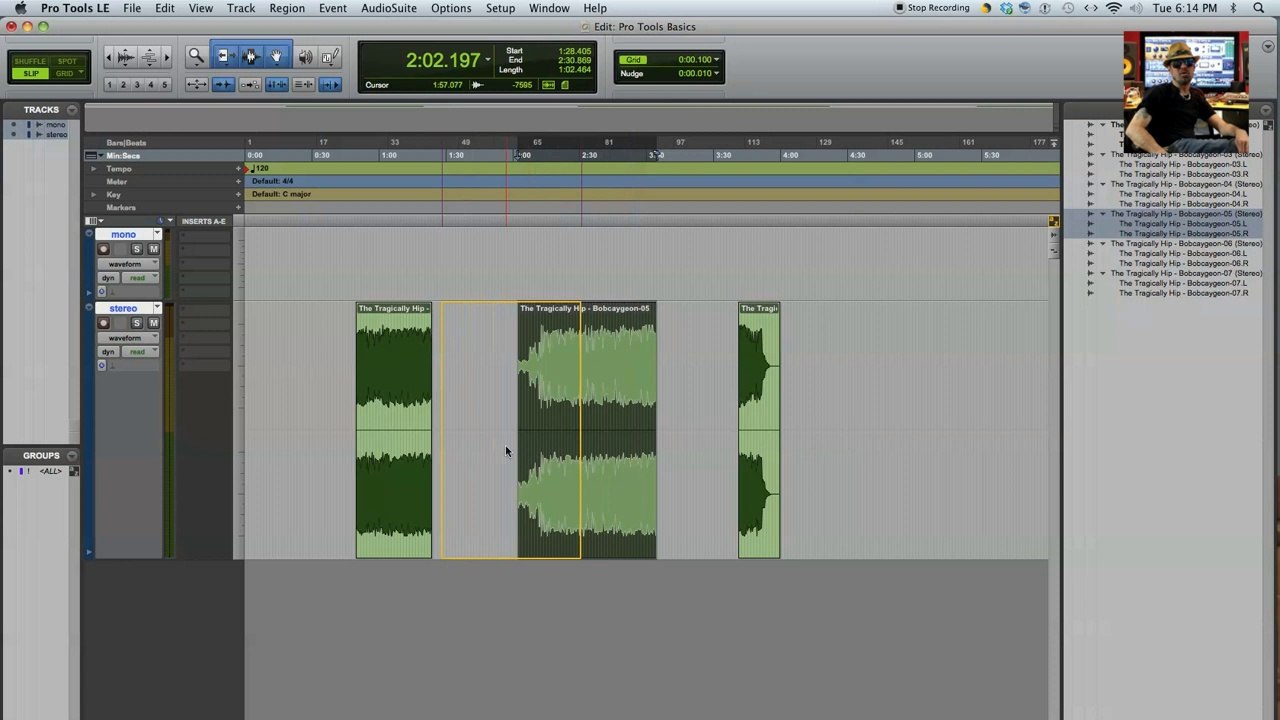This screenshot has width=1280, height=720.
Task: Open main counter format dropdown arrow
Action: point(488,60)
